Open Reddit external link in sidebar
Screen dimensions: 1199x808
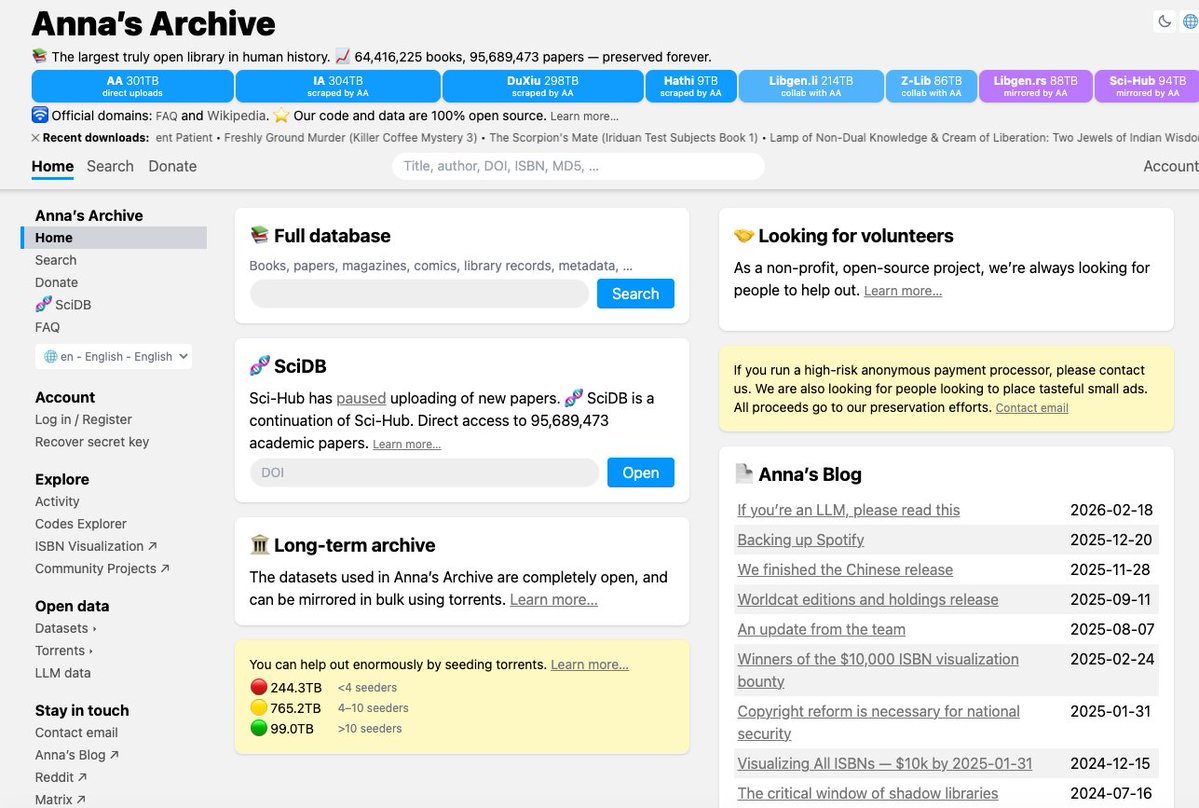60,777
